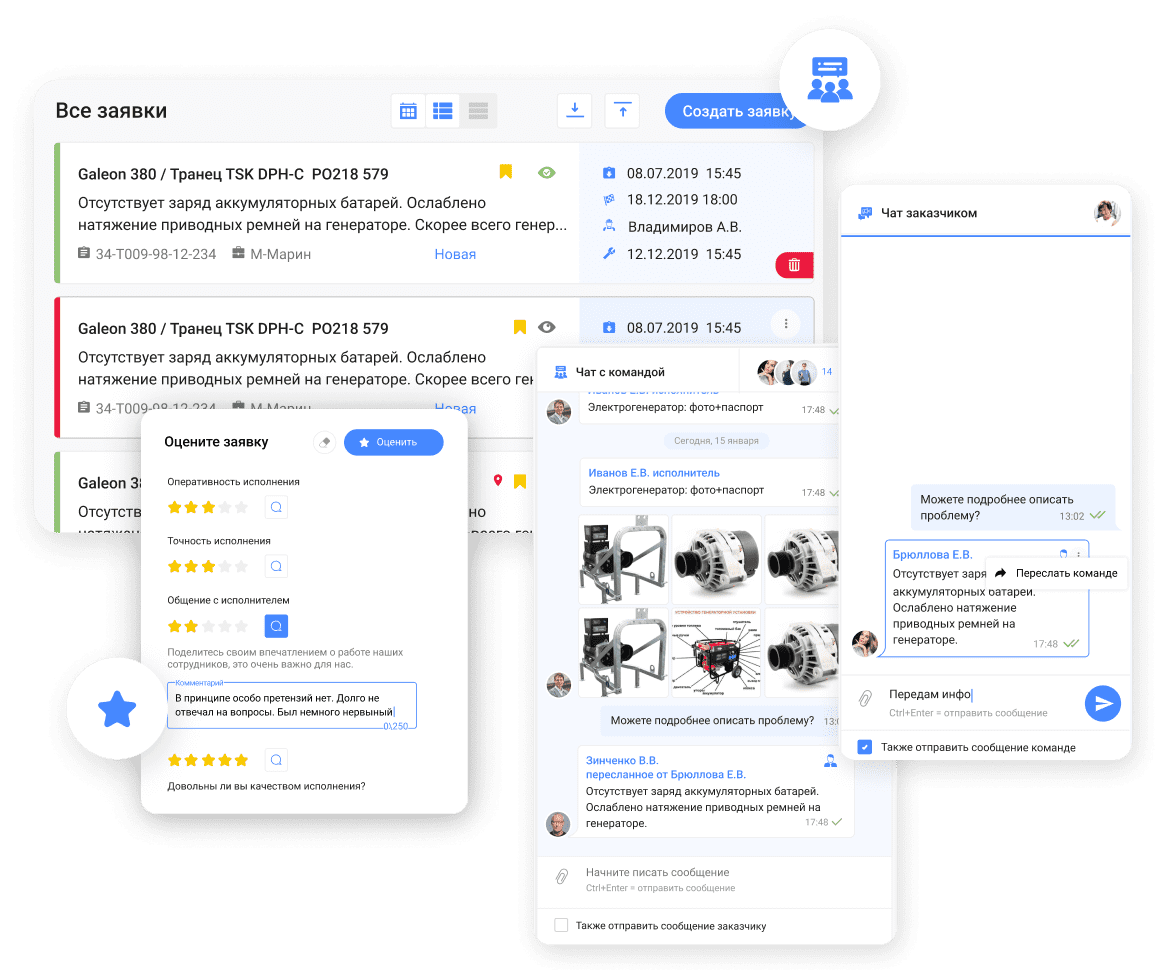The height and width of the screenshot is (979, 1165).
Task: Click 'Новая' status in first request
Action: (x=455, y=254)
